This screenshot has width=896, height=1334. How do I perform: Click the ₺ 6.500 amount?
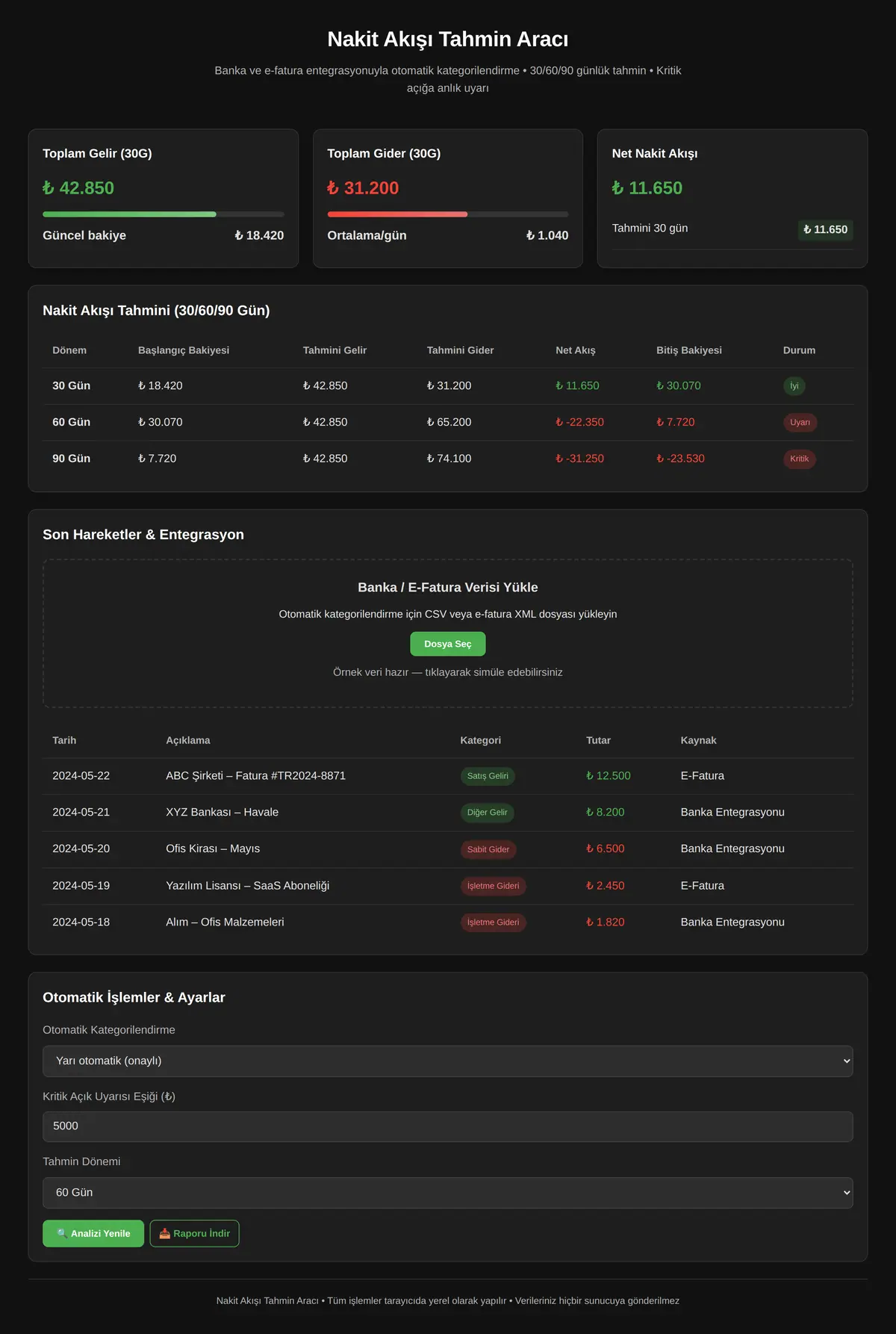point(606,849)
